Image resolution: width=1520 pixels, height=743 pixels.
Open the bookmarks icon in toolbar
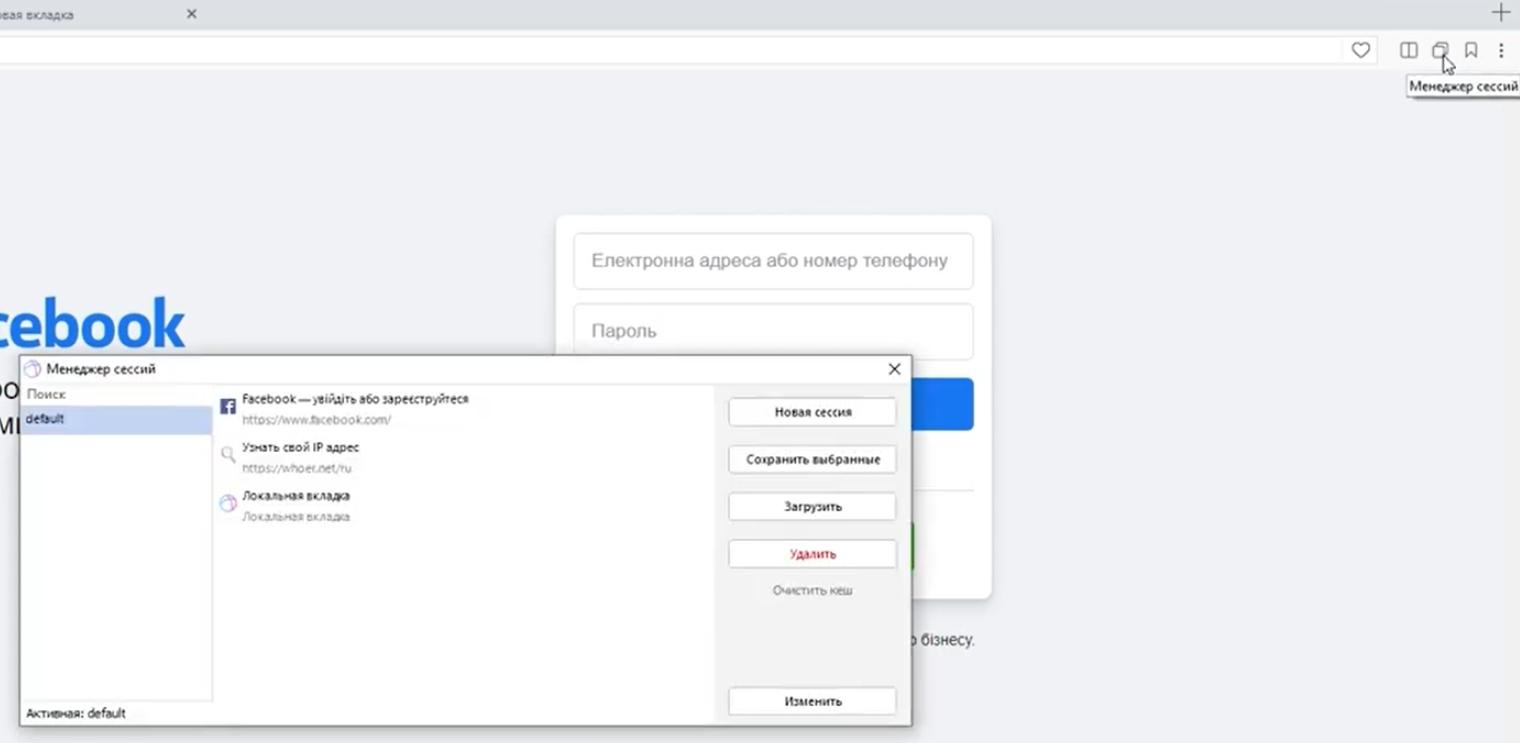[x=1471, y=50]
